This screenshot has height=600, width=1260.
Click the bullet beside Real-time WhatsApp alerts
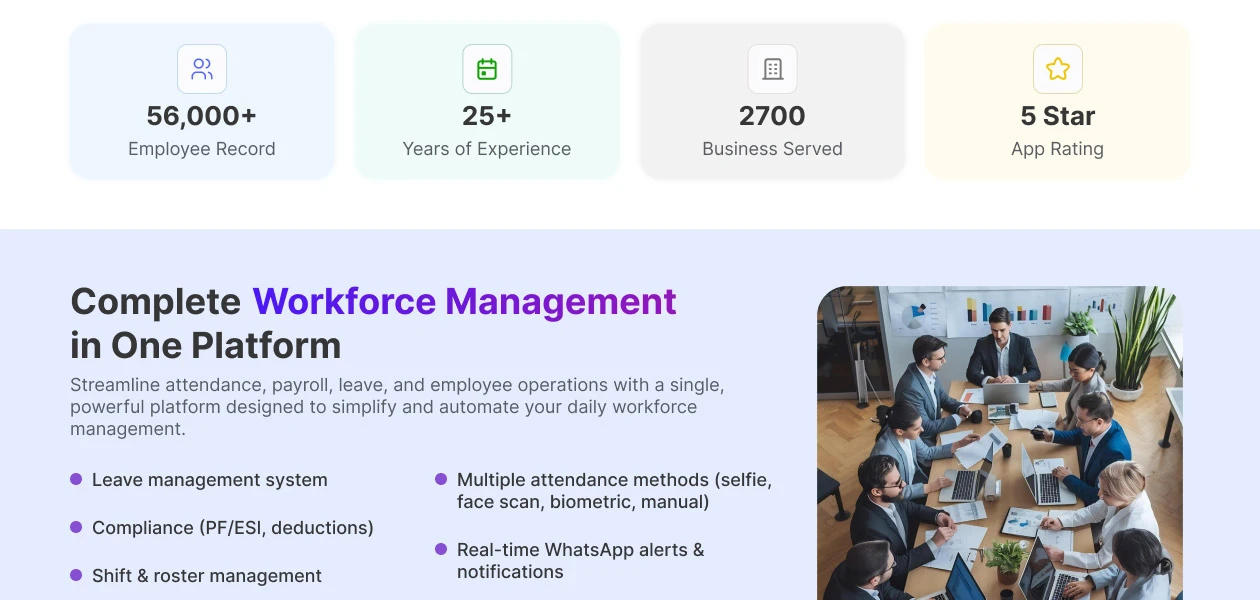441,549
